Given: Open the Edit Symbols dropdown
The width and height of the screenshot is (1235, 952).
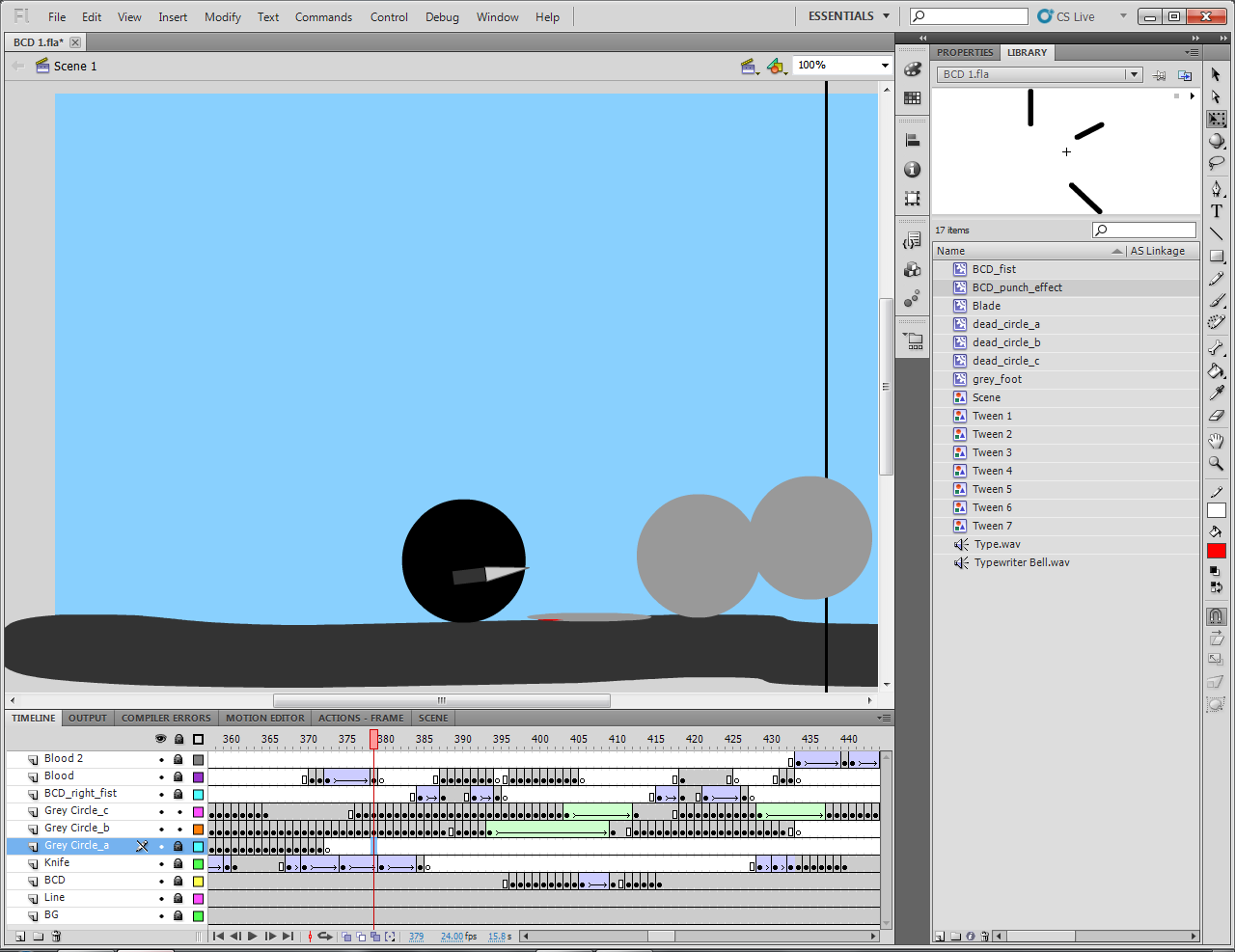Looking at the screenshot, I should tap(777, 66).
